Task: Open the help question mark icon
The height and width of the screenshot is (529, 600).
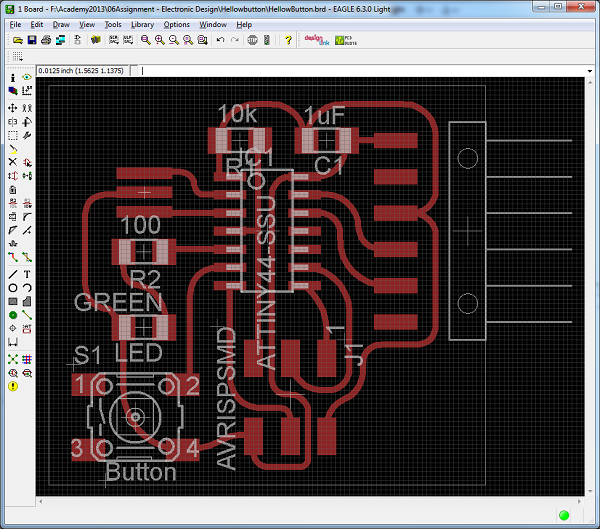Action: pyautogui.click(x=288, y=40)
